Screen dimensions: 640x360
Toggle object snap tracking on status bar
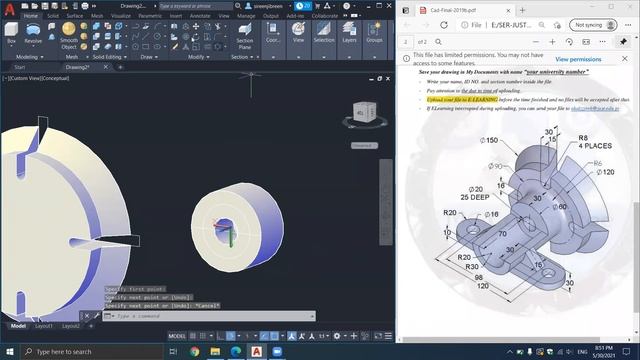click(264, 336)
